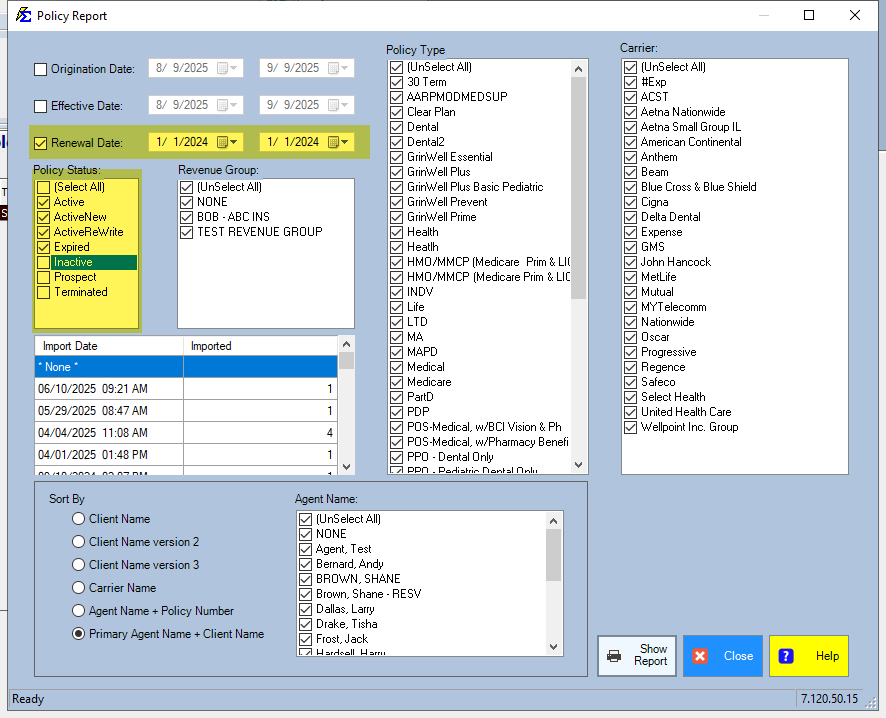Check the Inactive policy status

(43, 262)
